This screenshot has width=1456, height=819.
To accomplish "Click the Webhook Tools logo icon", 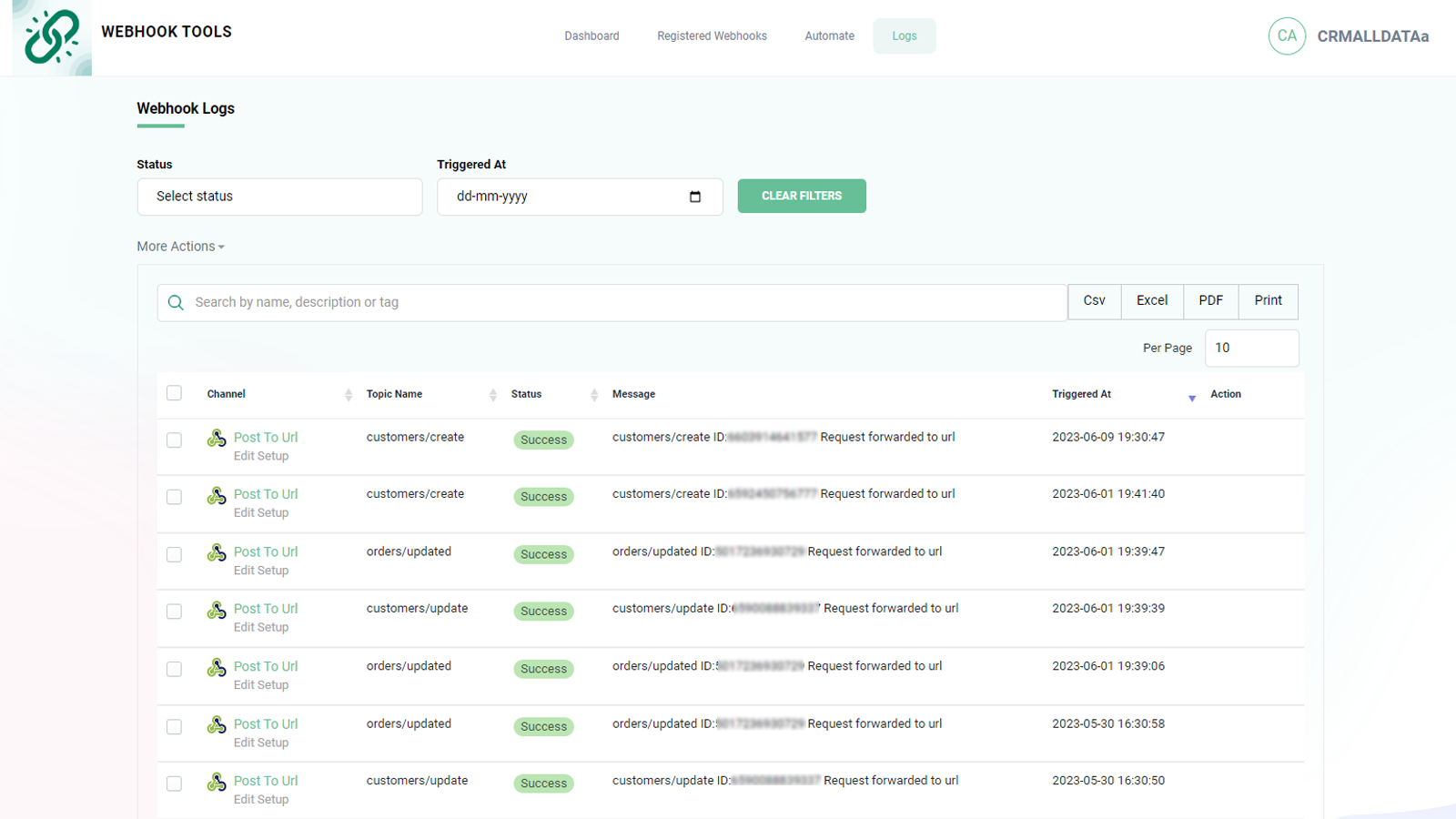I will click(52, 37).
